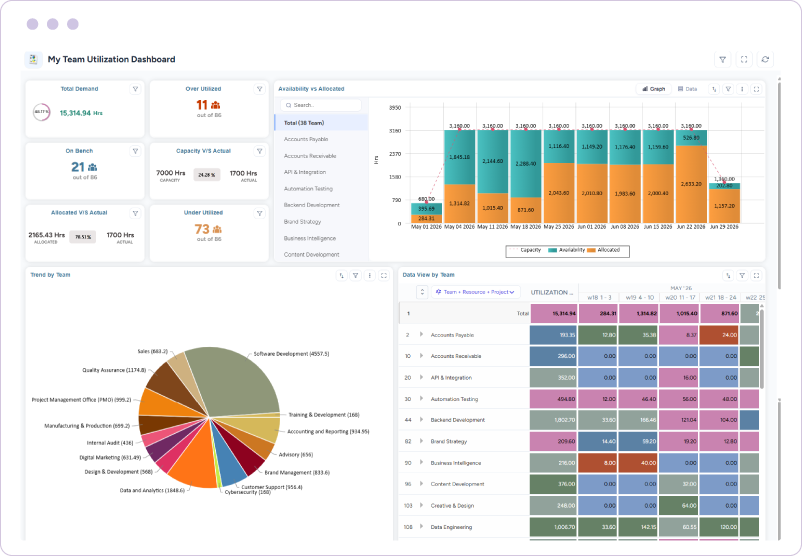Click the Over Utilized people icon

click(215, 105)
